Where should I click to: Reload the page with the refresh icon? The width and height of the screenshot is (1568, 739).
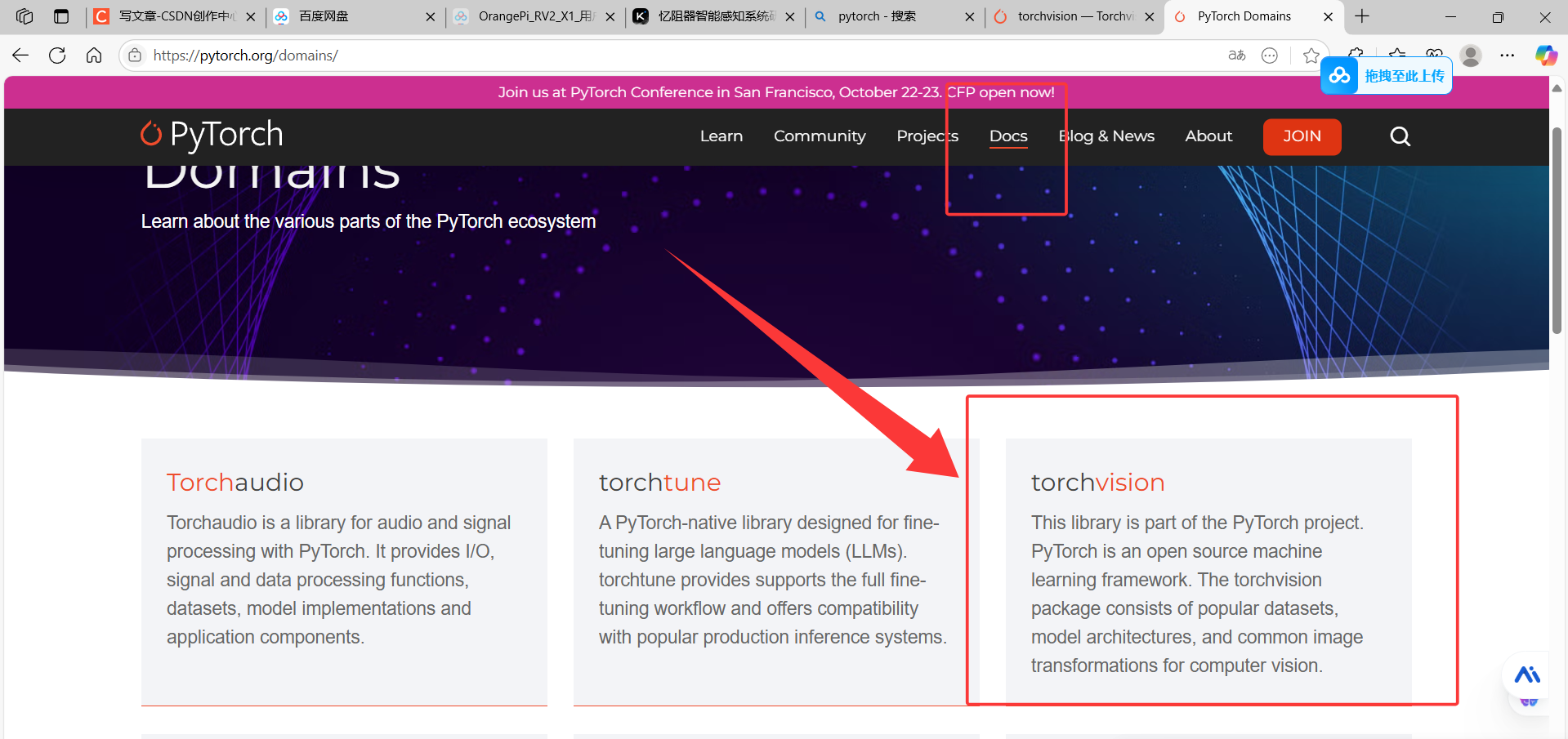coord(57,56)
